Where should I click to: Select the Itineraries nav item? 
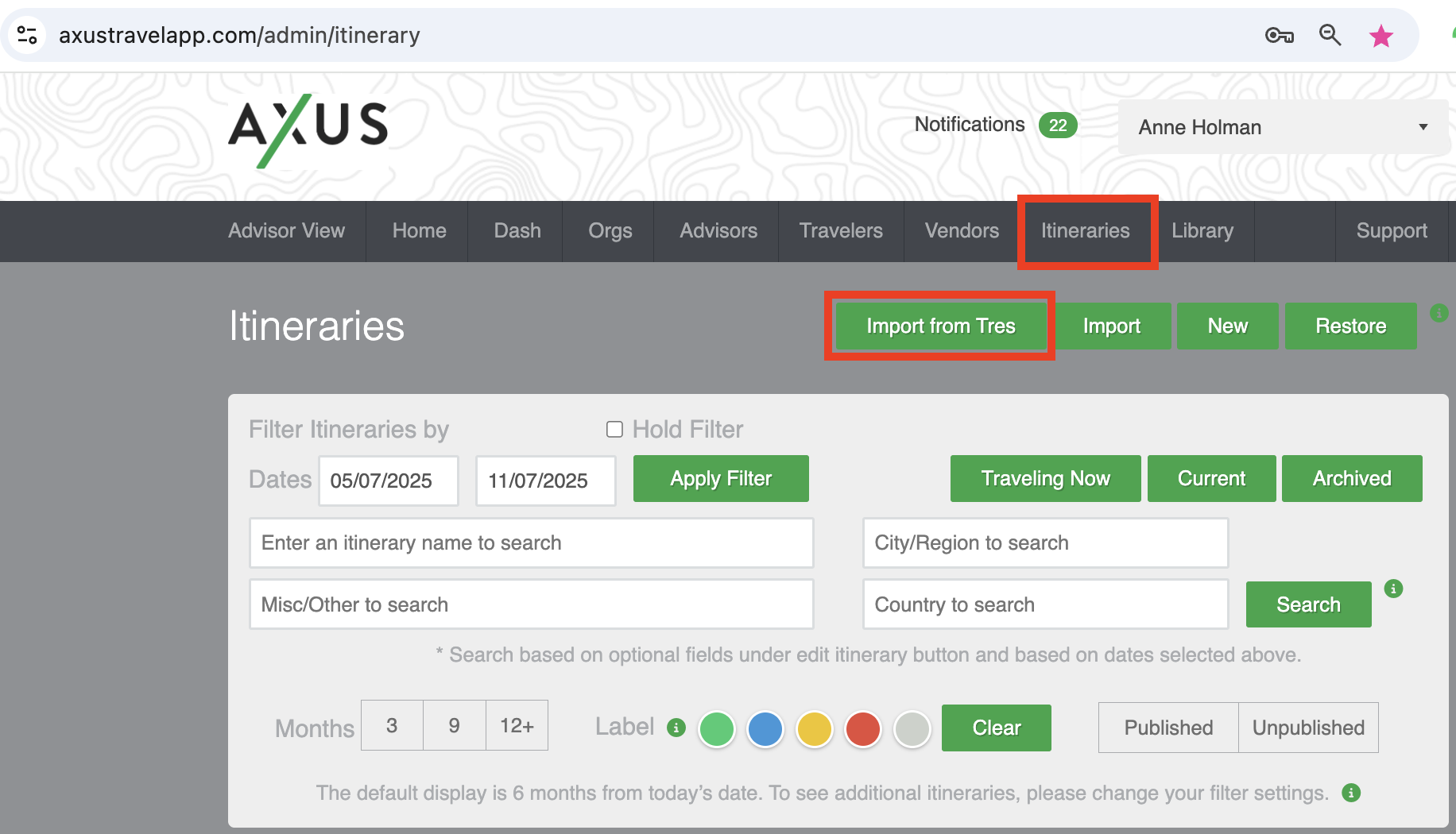[x=1086, y=231]
